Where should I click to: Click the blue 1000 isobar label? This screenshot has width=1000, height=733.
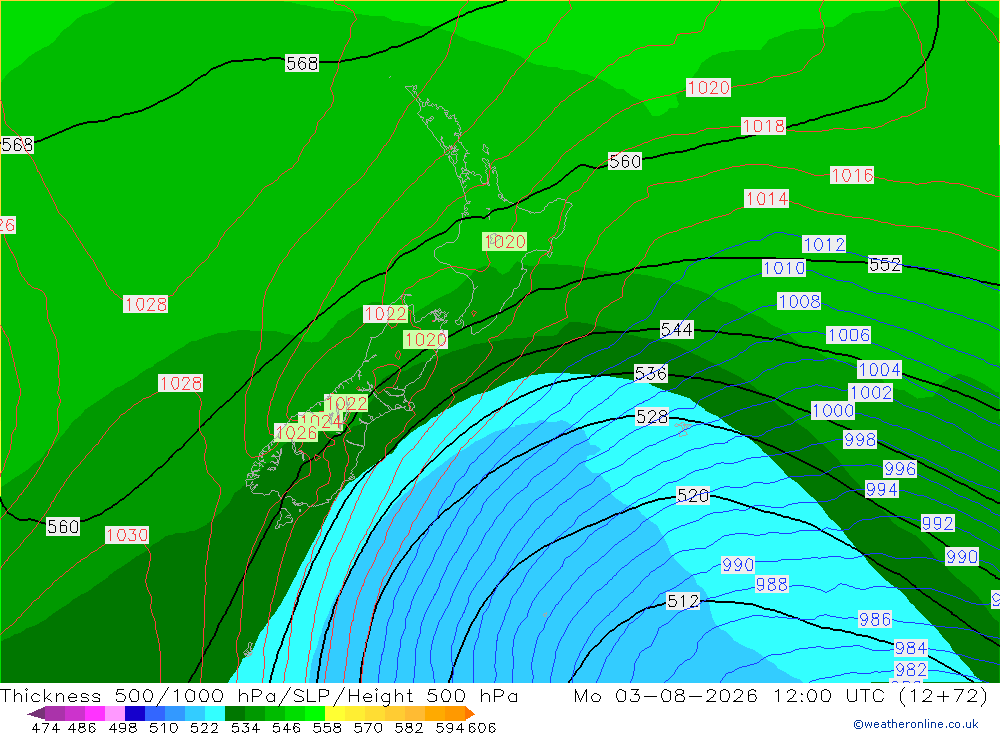833,410
